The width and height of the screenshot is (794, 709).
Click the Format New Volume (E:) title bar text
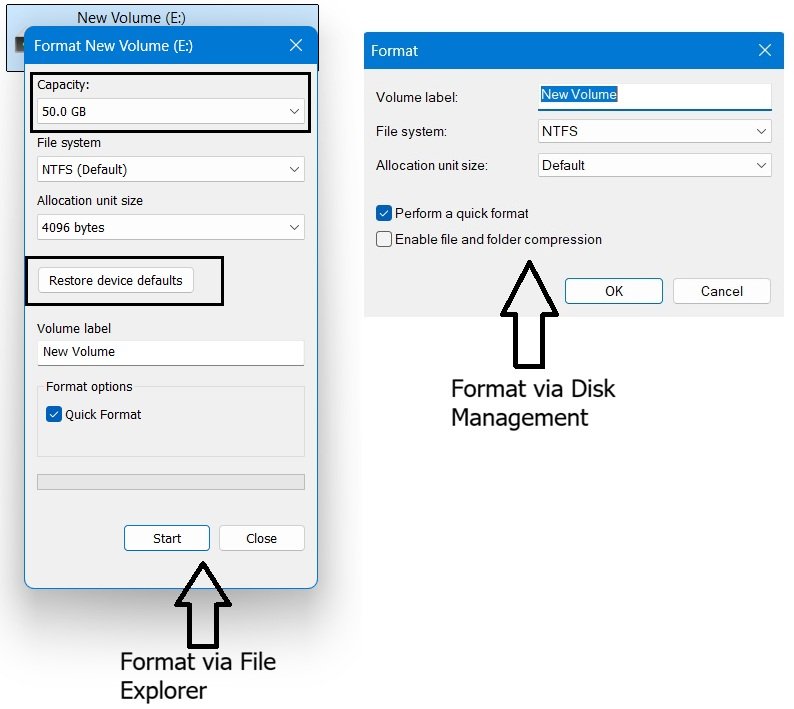[x=113, y=46]
